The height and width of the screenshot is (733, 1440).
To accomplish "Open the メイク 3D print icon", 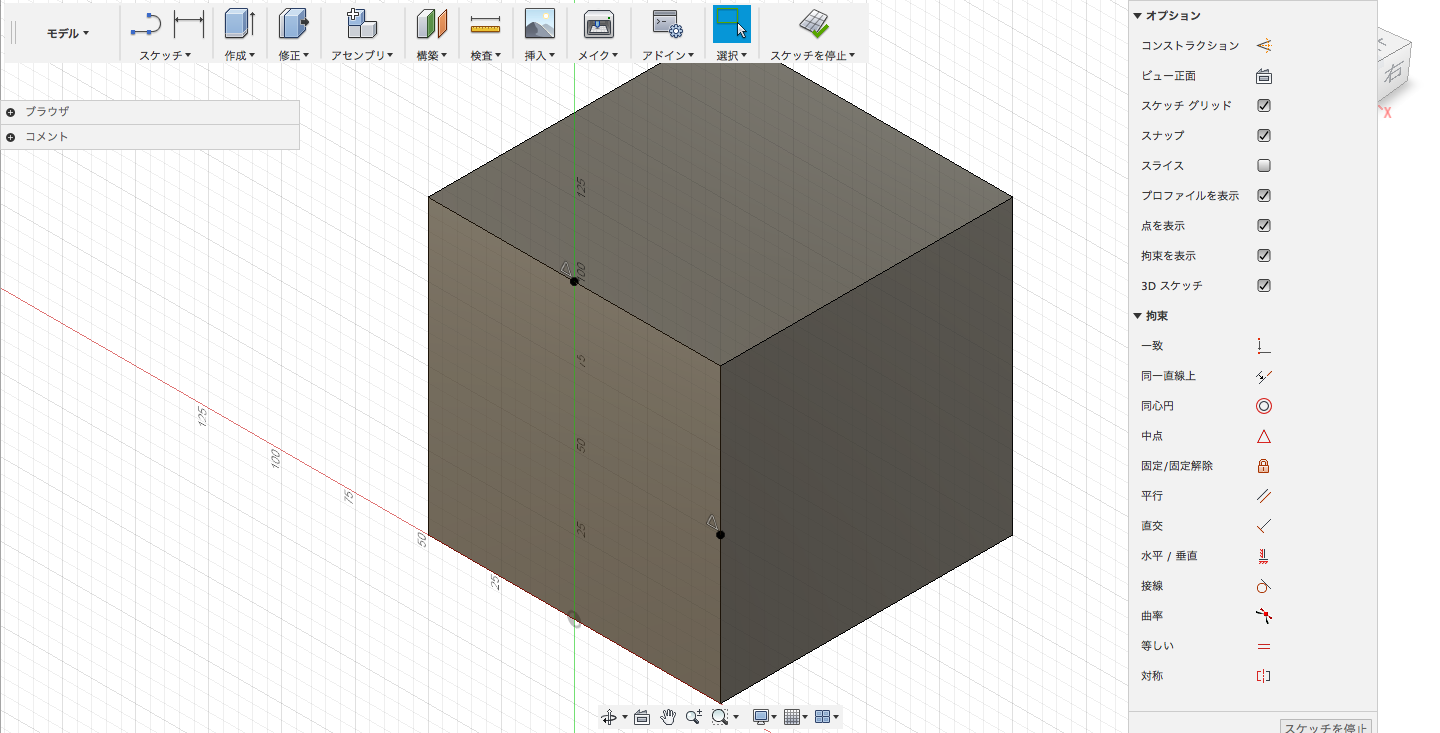I will coord(598,24).
